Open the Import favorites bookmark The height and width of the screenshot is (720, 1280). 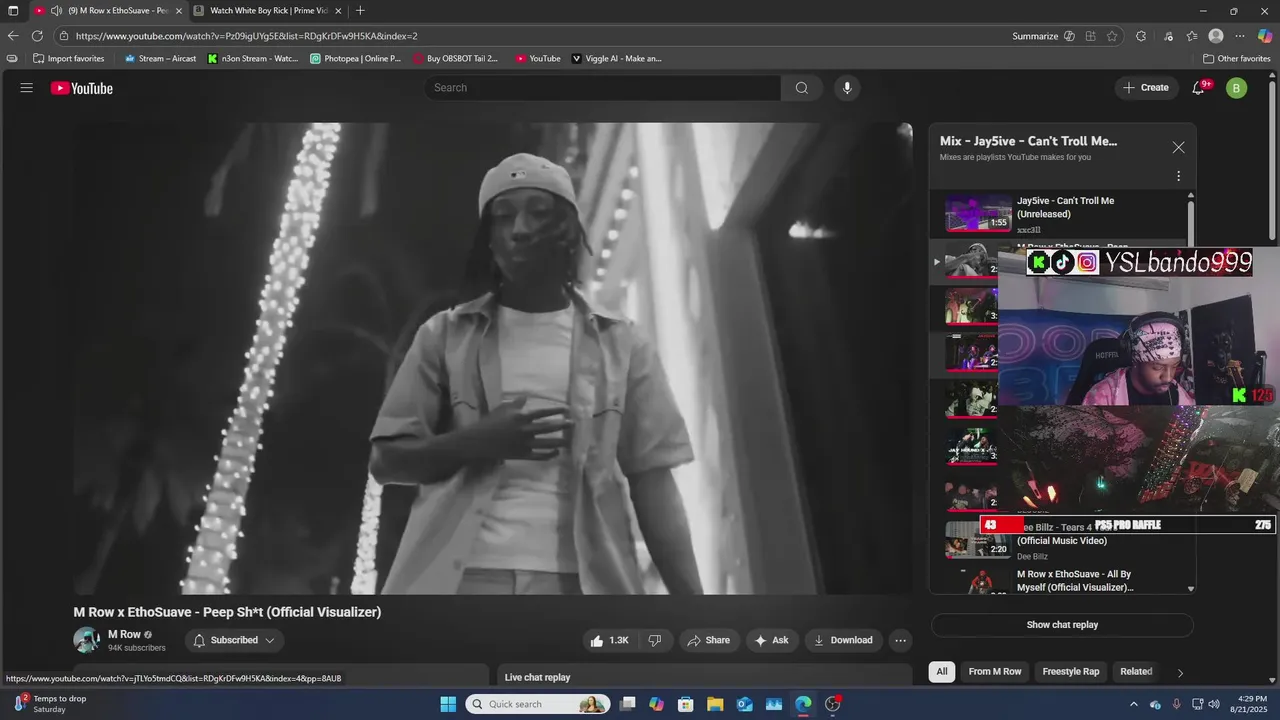coord(68,59)
